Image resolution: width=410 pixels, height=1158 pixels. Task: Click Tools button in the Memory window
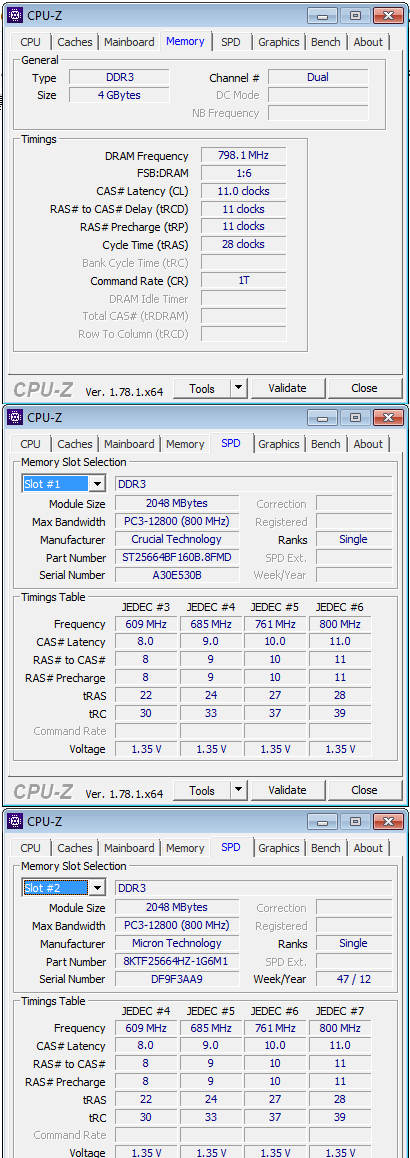[202, 388]
